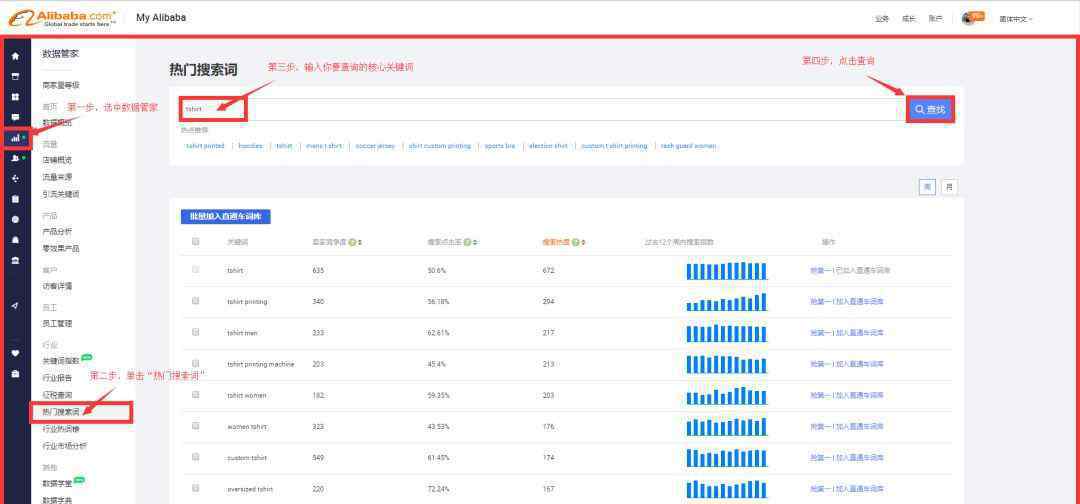The width and height of the screenshot is (1080, 504).
Task: Click the heart icon in the left sidebar
Action: coord(15,352)
